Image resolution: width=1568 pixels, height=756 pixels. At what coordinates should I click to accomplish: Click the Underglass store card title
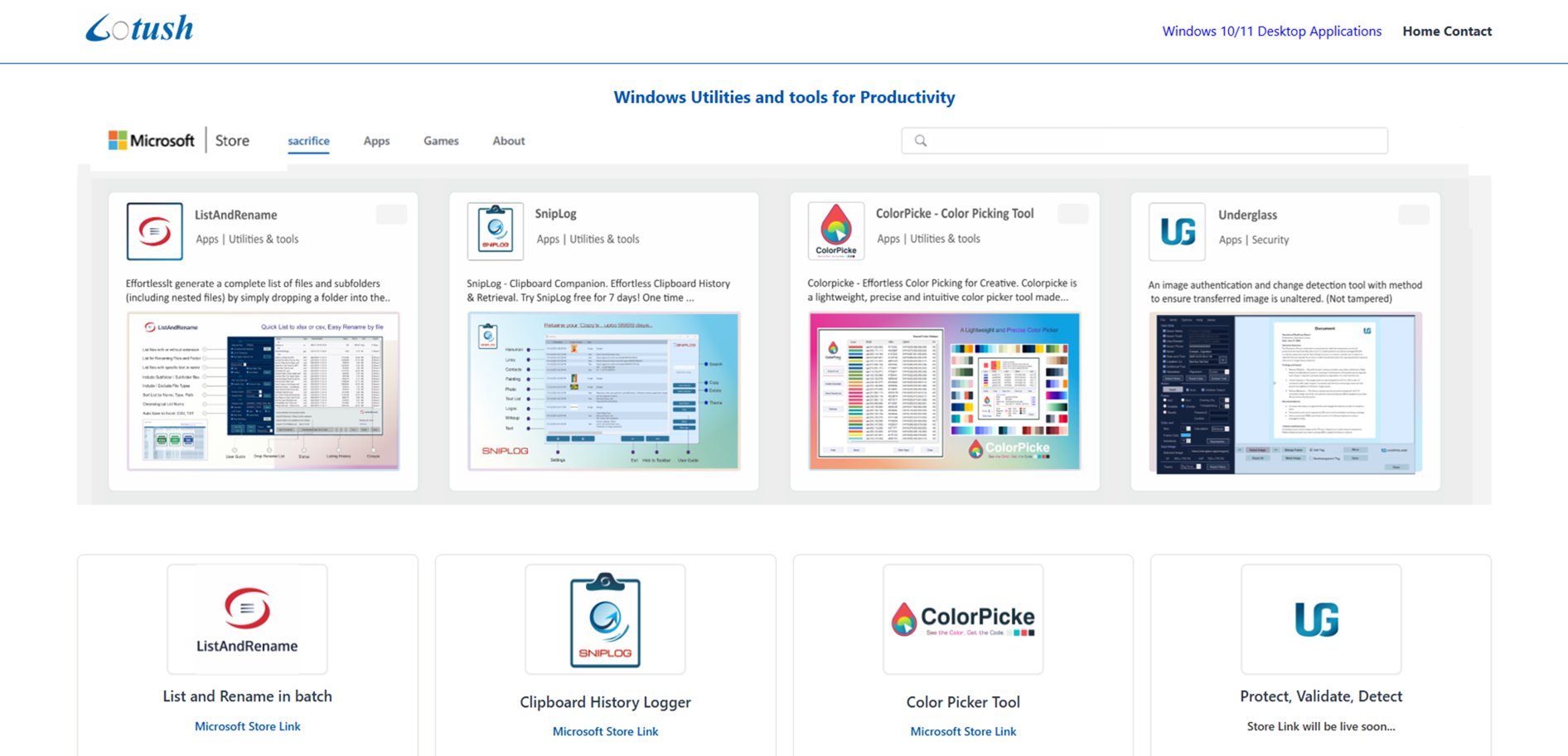[x=1247, y=216]
